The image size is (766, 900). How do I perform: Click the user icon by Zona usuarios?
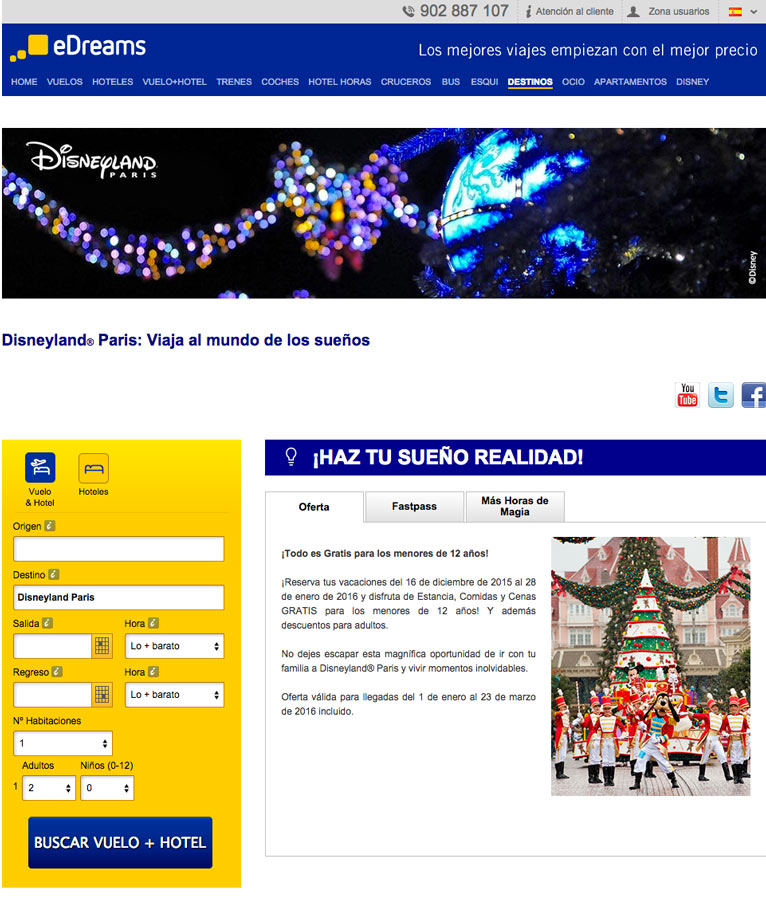click(x=633, y=11)
